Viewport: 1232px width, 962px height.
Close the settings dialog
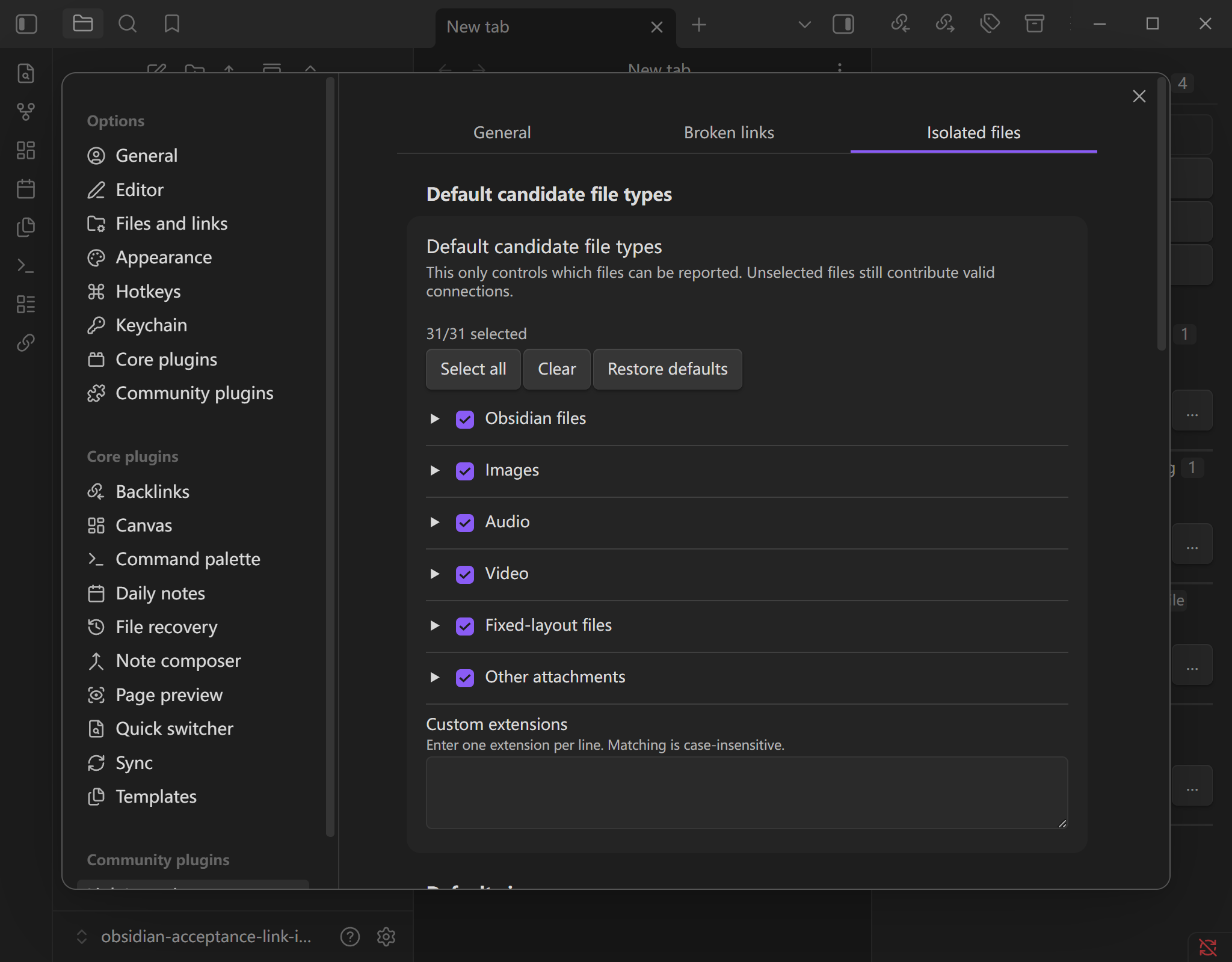(x=1139, y=96)
